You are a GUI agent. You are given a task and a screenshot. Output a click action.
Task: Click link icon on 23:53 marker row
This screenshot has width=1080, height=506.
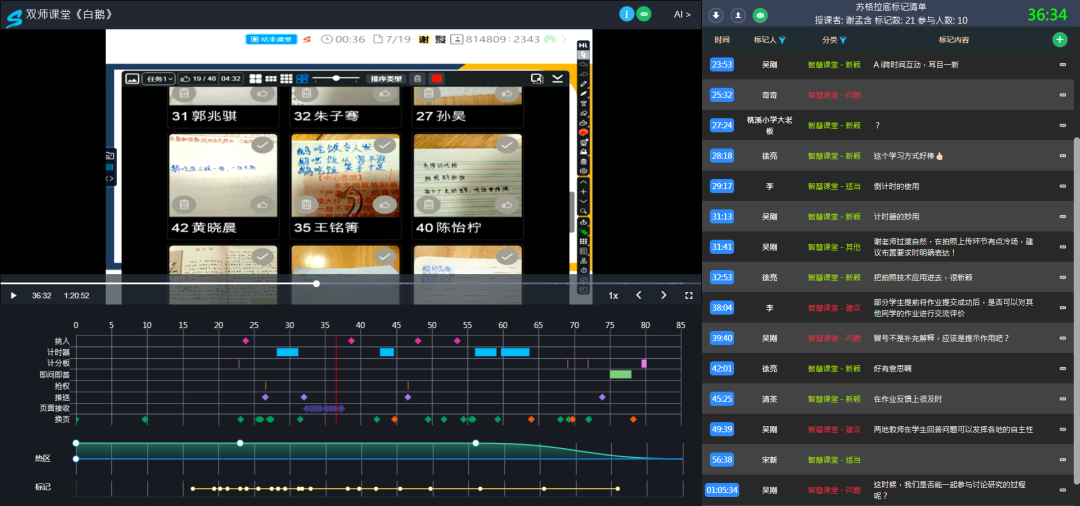coord(1063,64)
